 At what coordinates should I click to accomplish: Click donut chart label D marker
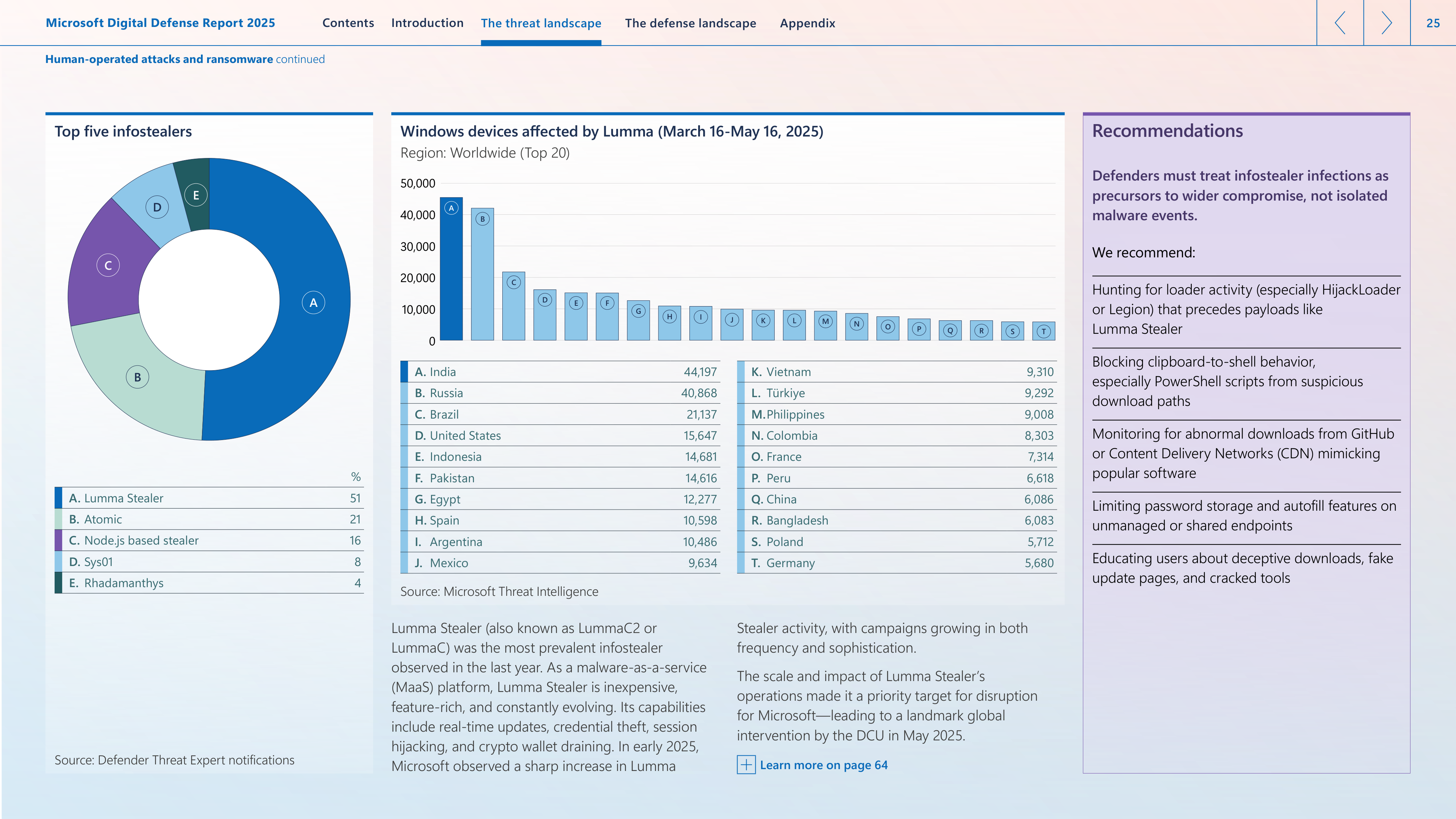157,207
